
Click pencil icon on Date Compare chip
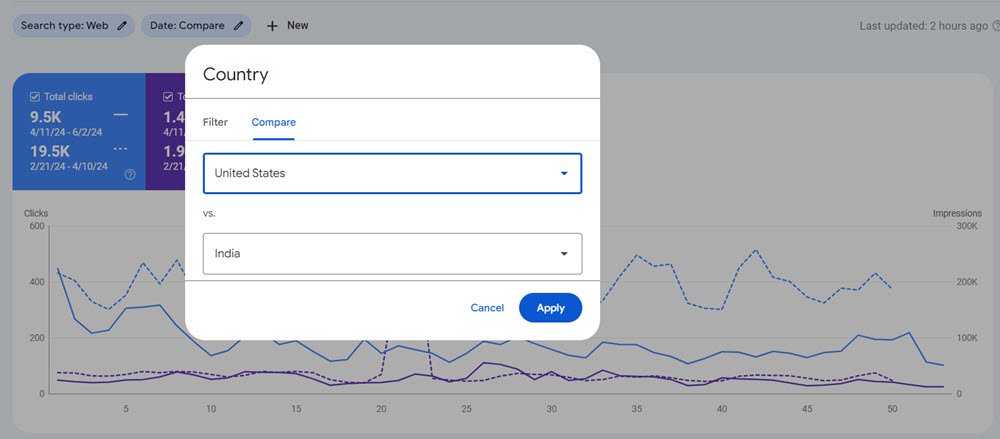point(239,26)
